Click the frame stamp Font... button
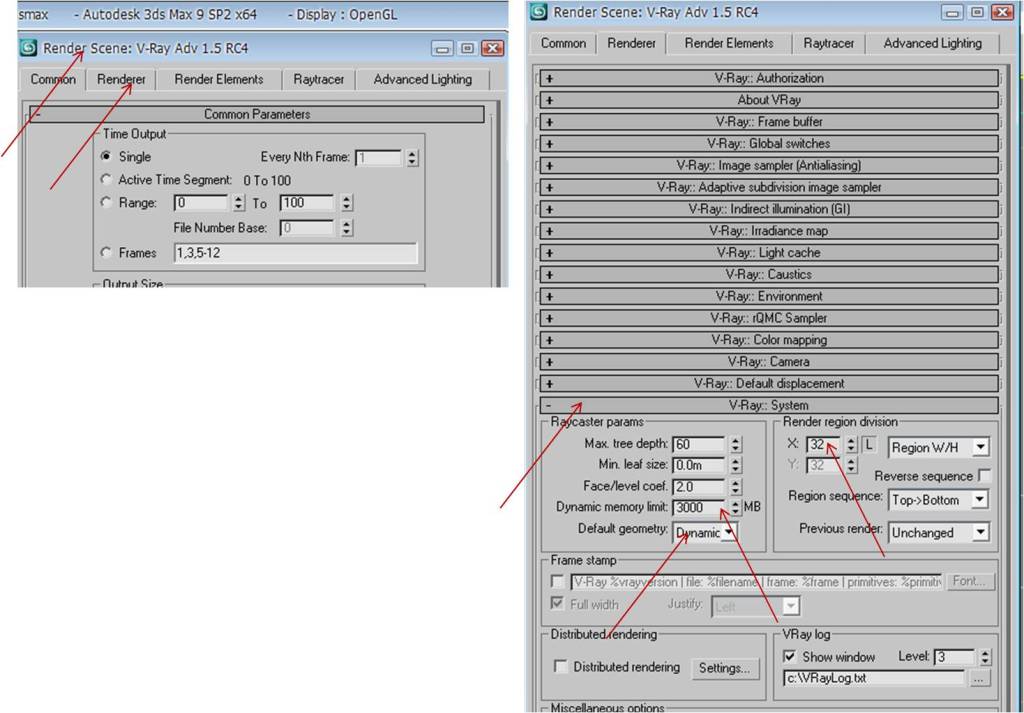 point(968,581)
